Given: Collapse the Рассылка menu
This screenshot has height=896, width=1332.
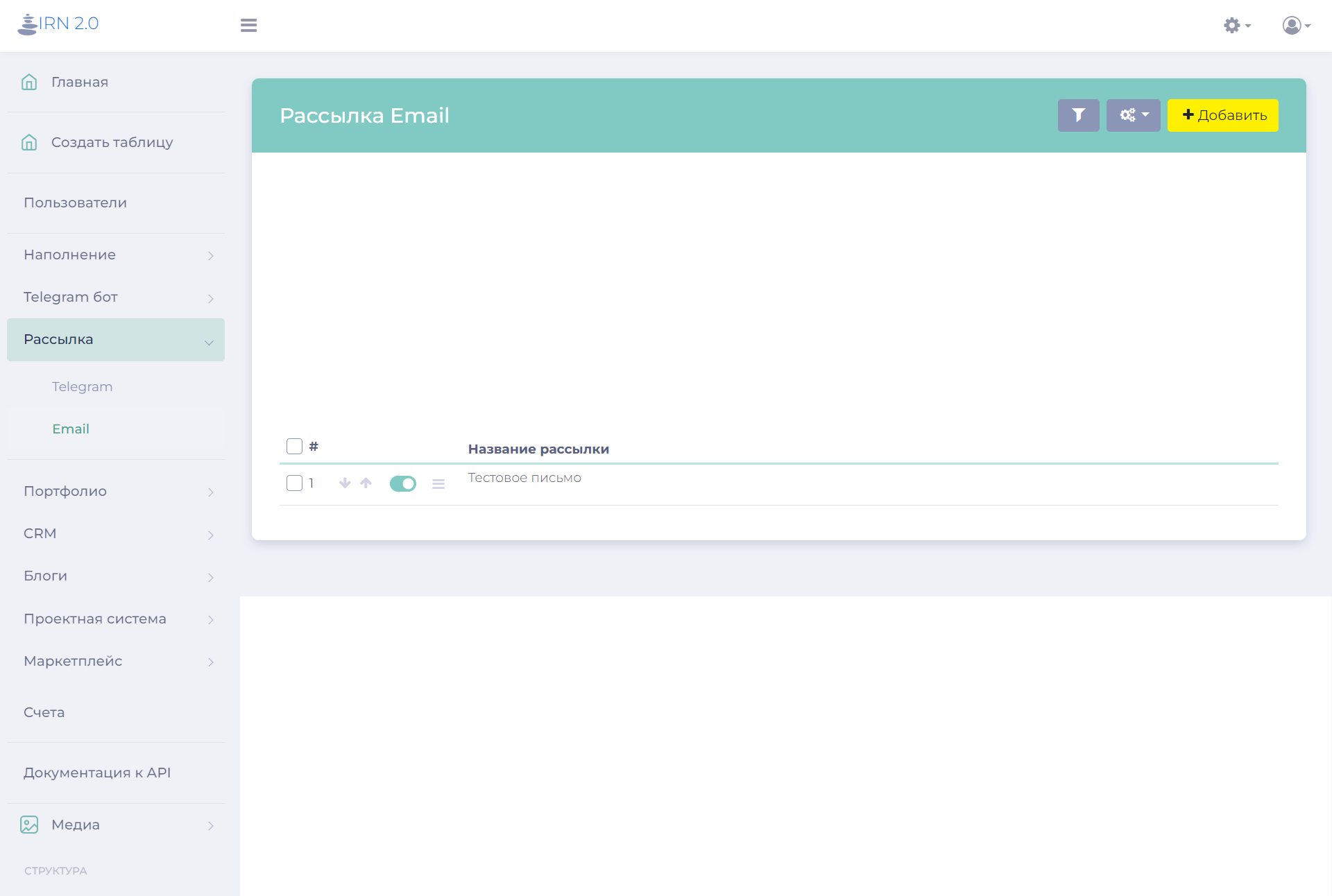Looking at the screenshot, I should point(116,340).
